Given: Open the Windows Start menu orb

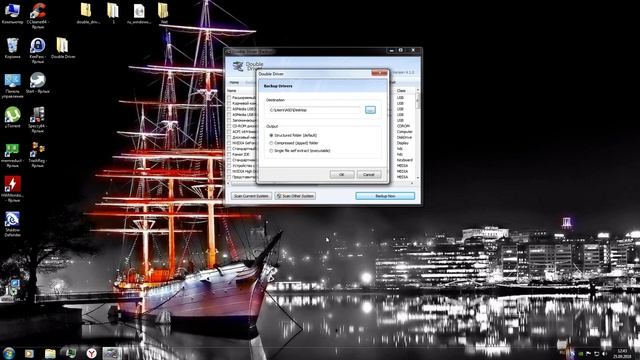Looking at the screenshot, I should pos(9,353).
